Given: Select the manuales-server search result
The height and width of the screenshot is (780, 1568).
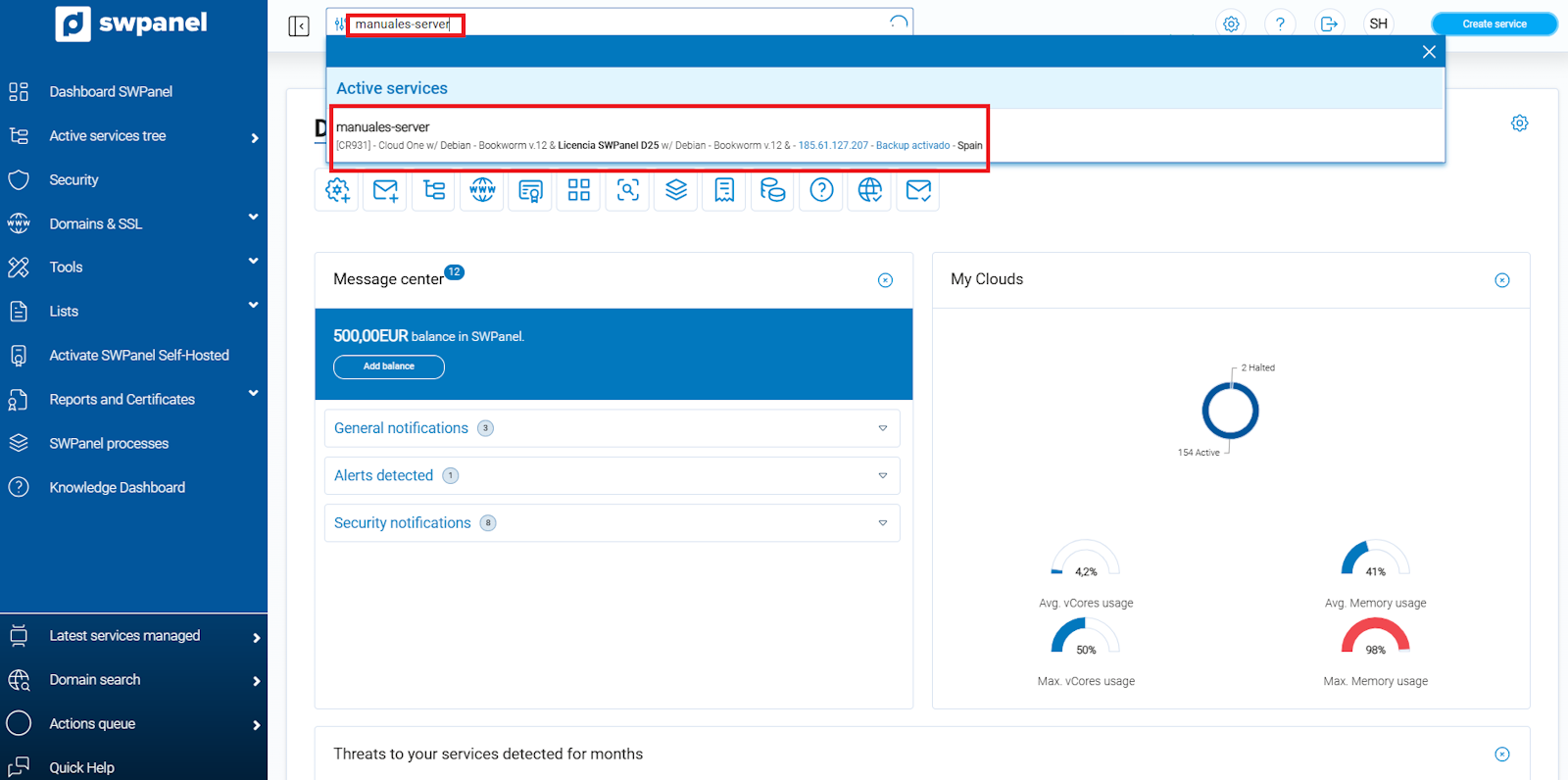Looking at the screenshot, I should (x=659, y=136).
